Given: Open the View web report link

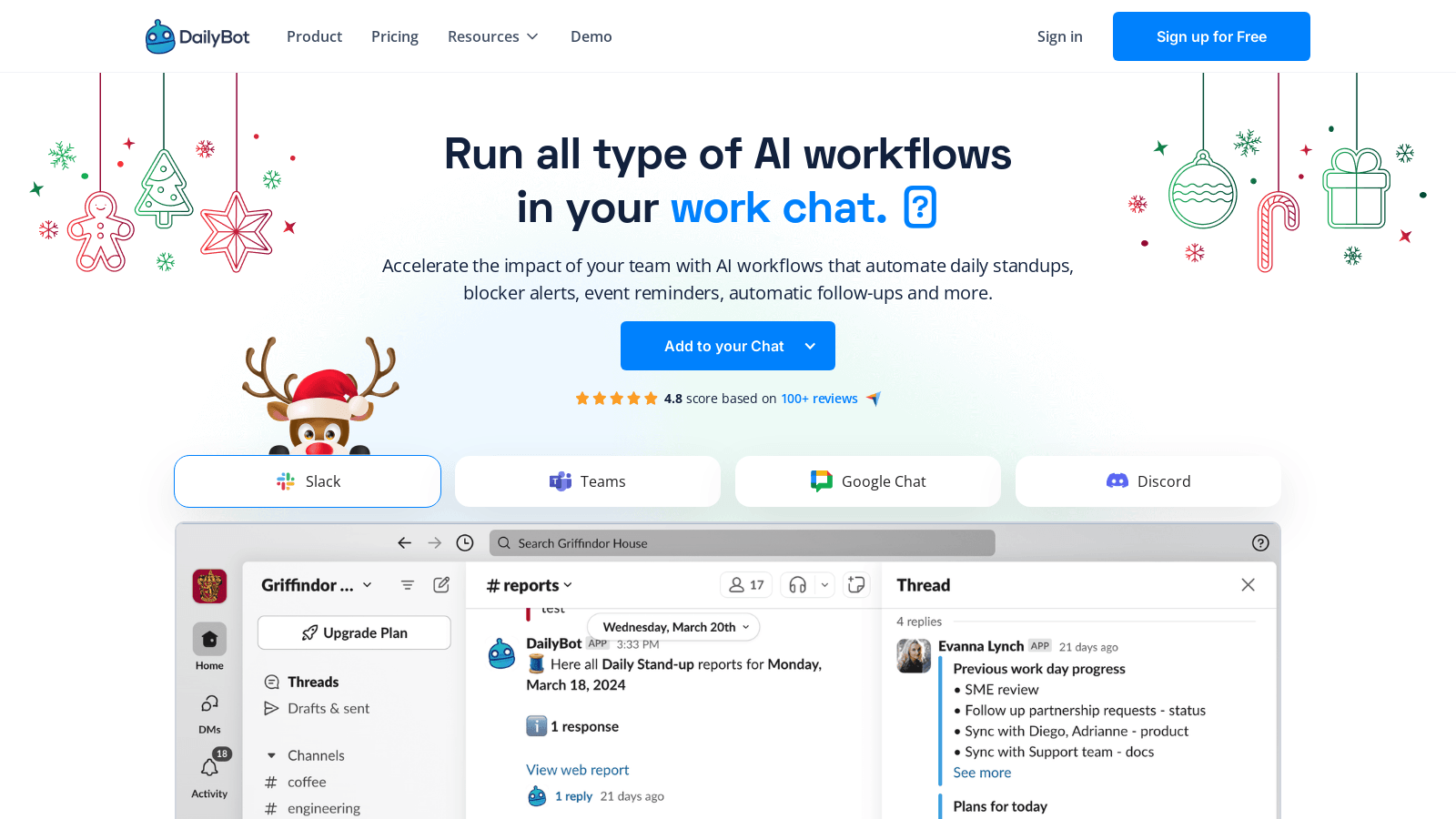Looking at the screenshot, I should pyautogui.click(x=578, y=770).
